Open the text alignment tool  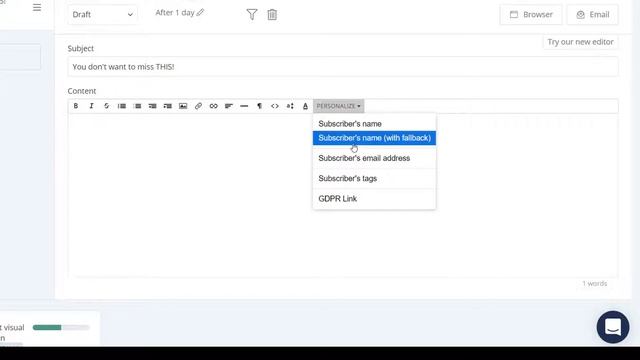(x=229, y=106)
